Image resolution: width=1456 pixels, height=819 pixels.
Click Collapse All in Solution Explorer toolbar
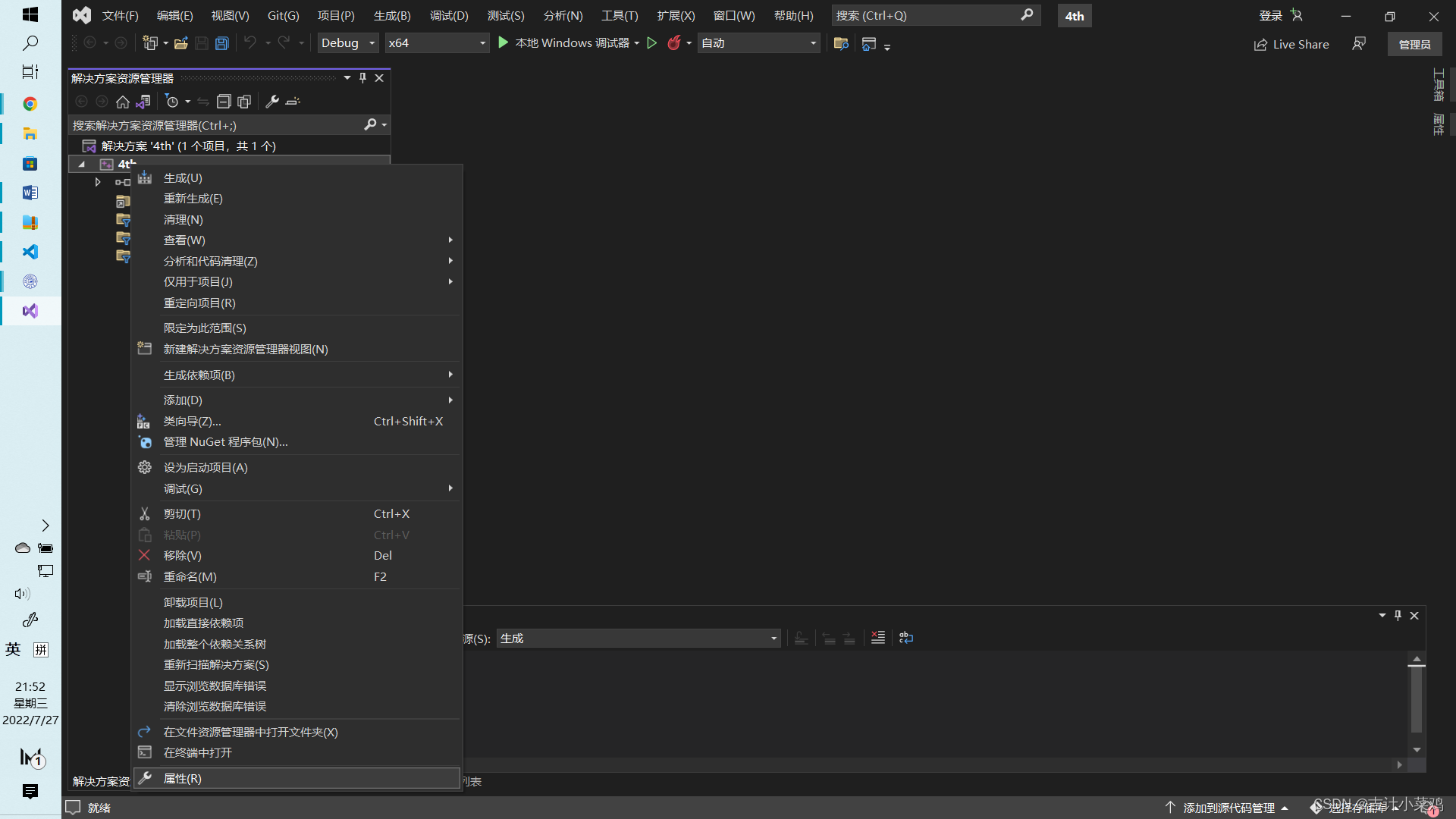tap(223, 102)
